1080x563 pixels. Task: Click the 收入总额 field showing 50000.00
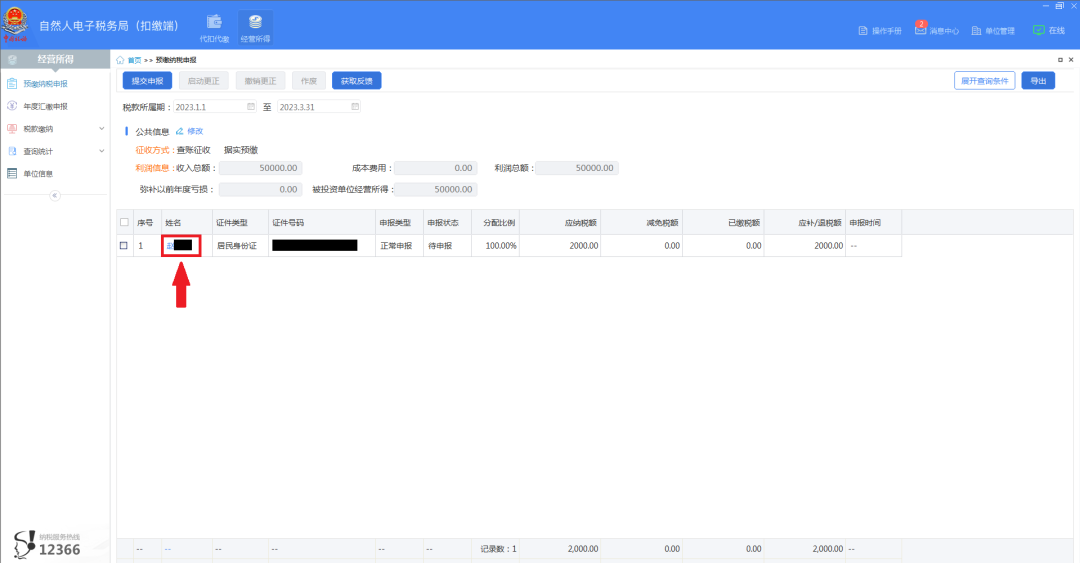click(260, 168)
